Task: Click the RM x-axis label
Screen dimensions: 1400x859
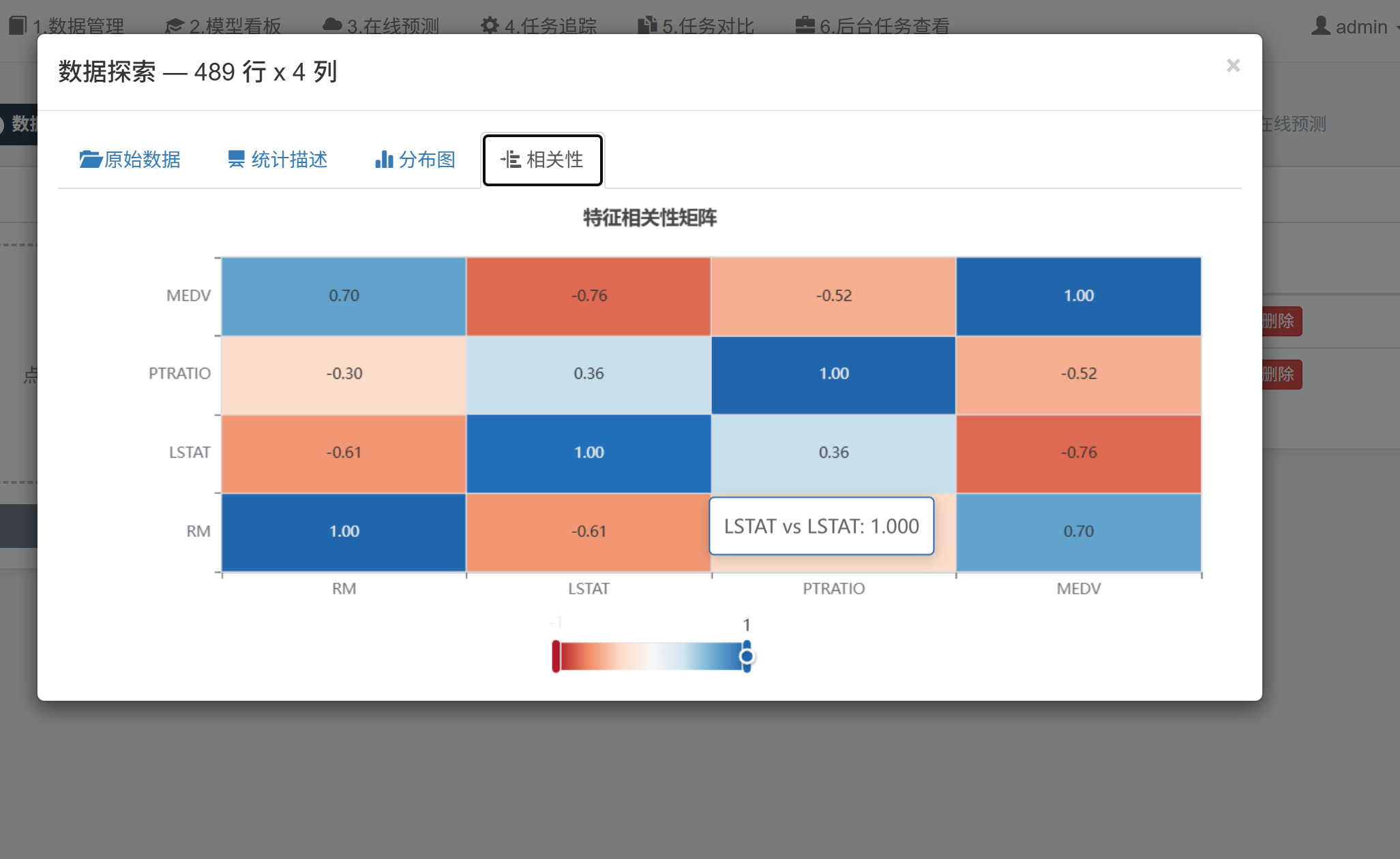Action: 344,589
